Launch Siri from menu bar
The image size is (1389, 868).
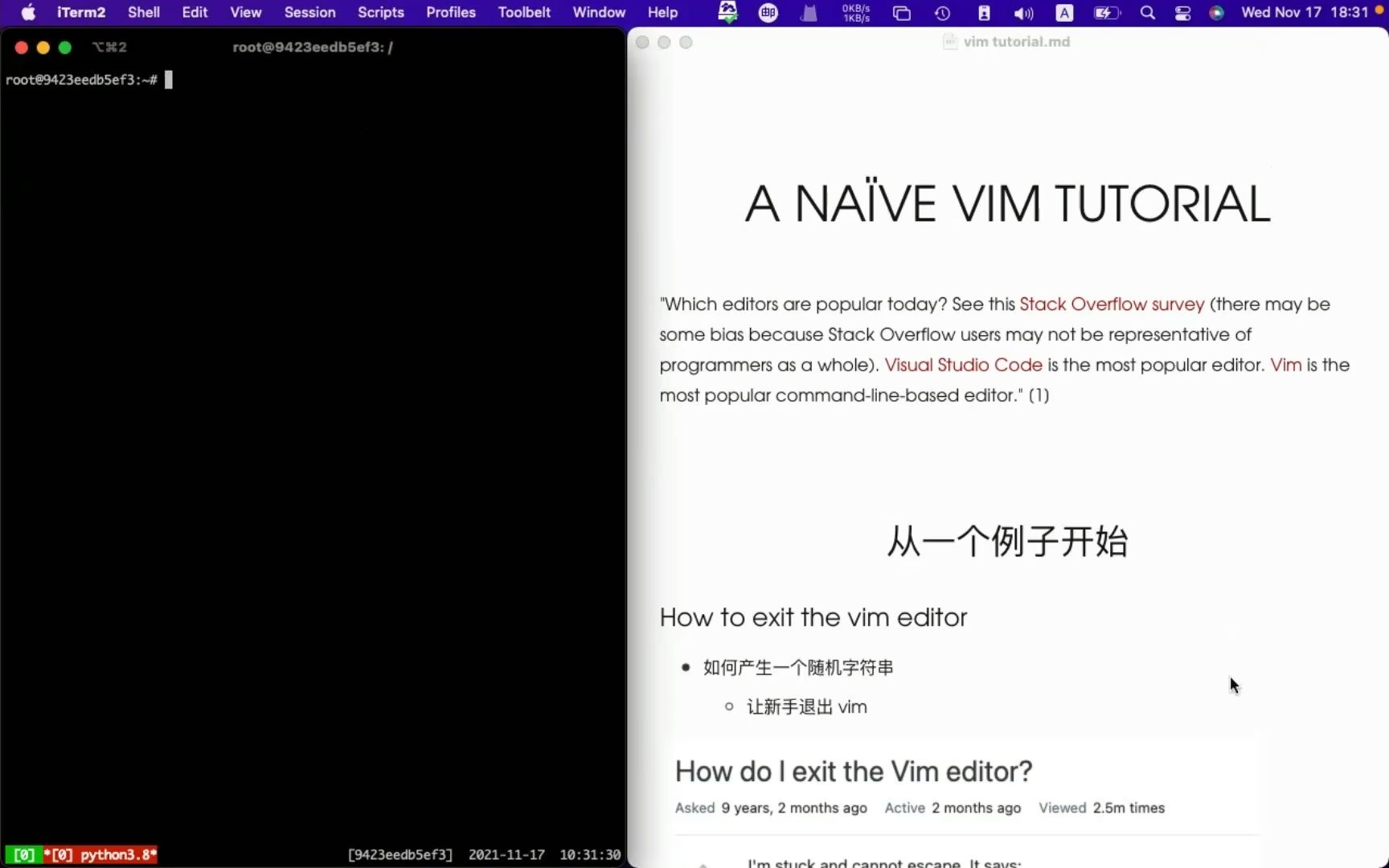coord(1217,13)
